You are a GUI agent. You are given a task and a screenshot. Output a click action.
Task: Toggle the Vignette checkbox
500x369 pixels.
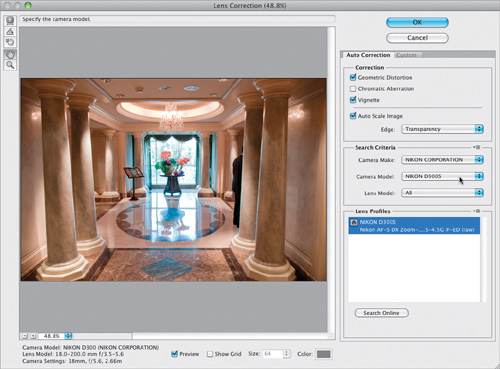point(353,100)
